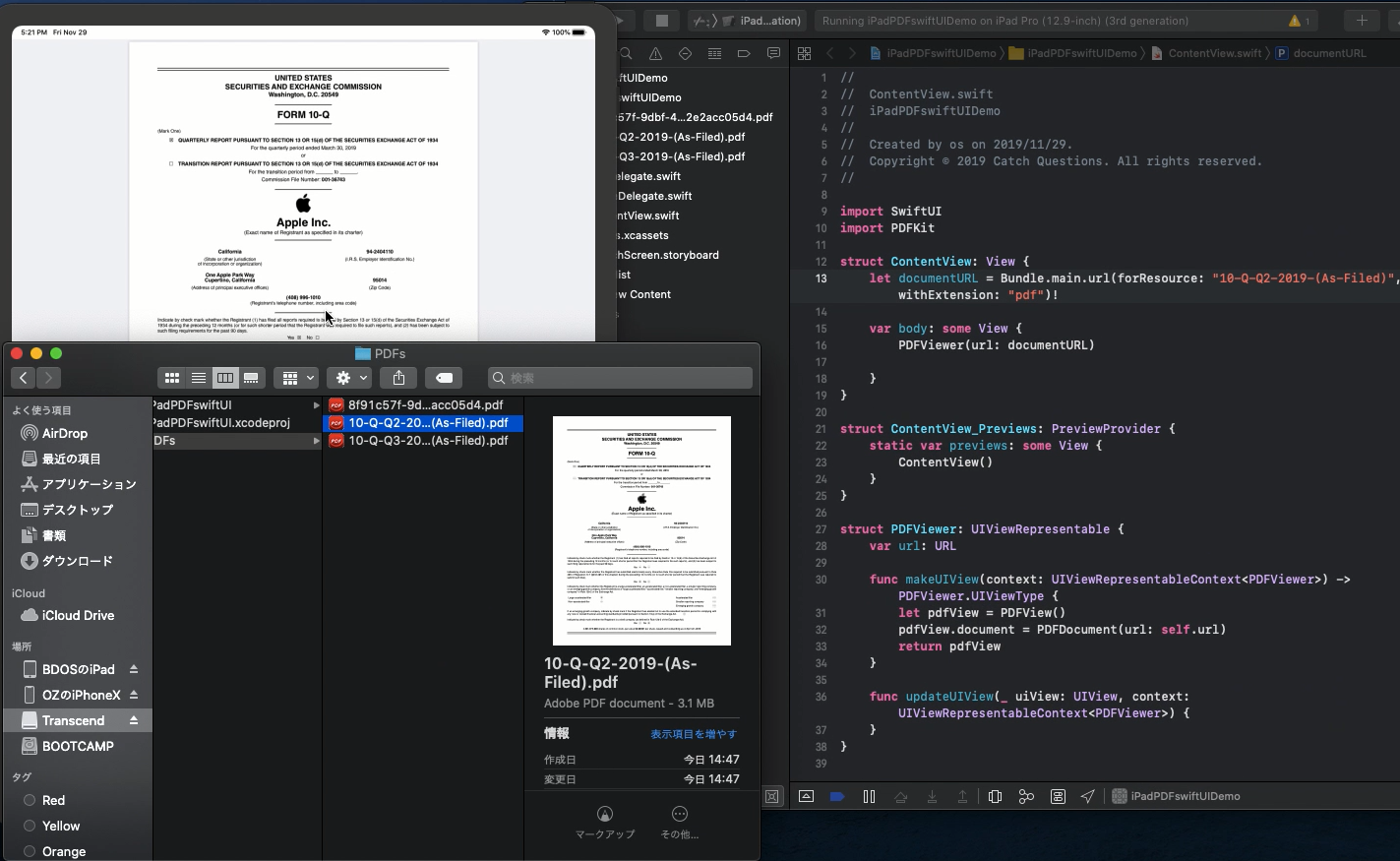Switch to the Debug navigator tab
The image size is (1400, 861).
pyautogui.click(x=714, y=53)
